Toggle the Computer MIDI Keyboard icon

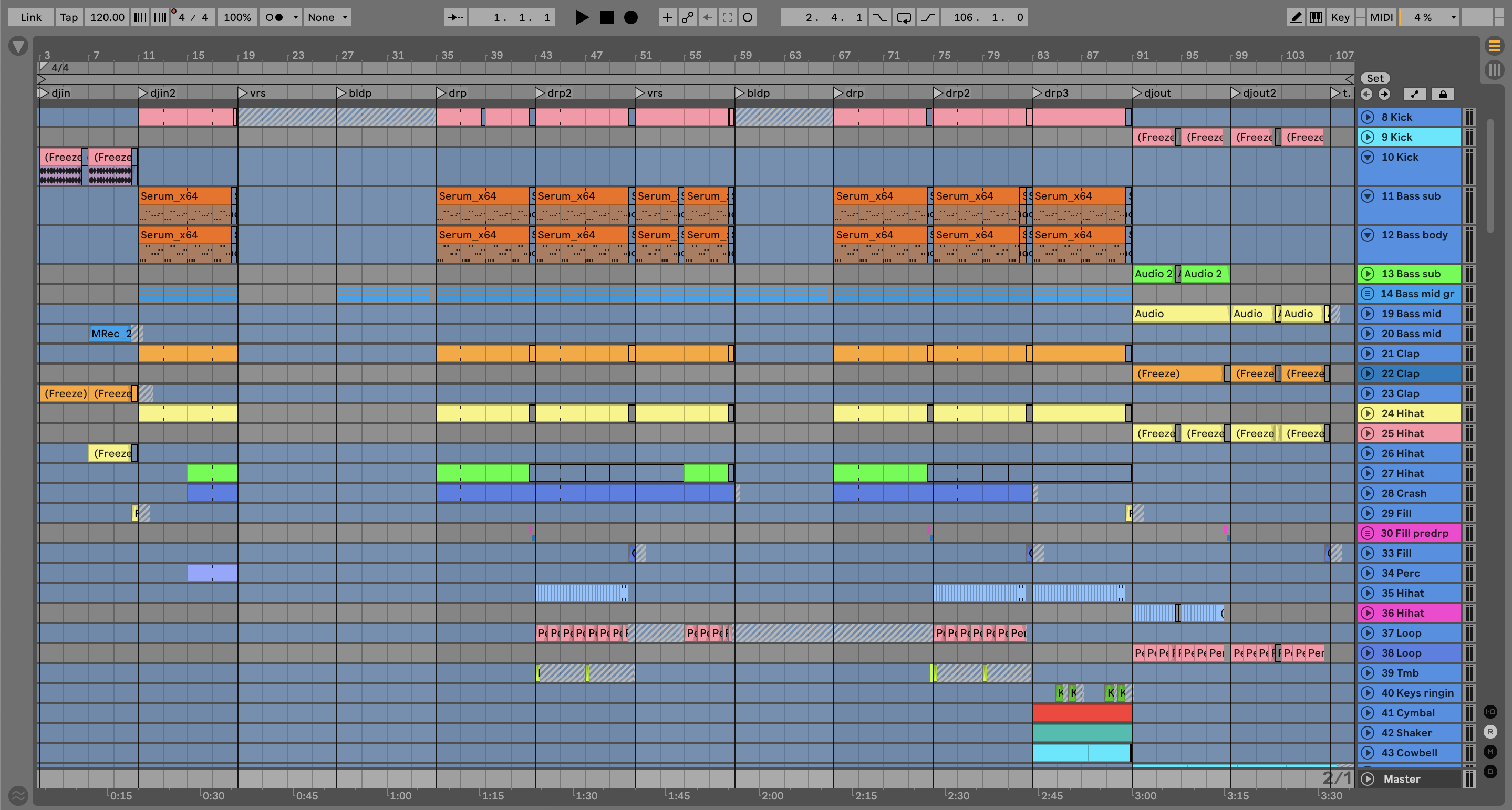coord(1316,17)
